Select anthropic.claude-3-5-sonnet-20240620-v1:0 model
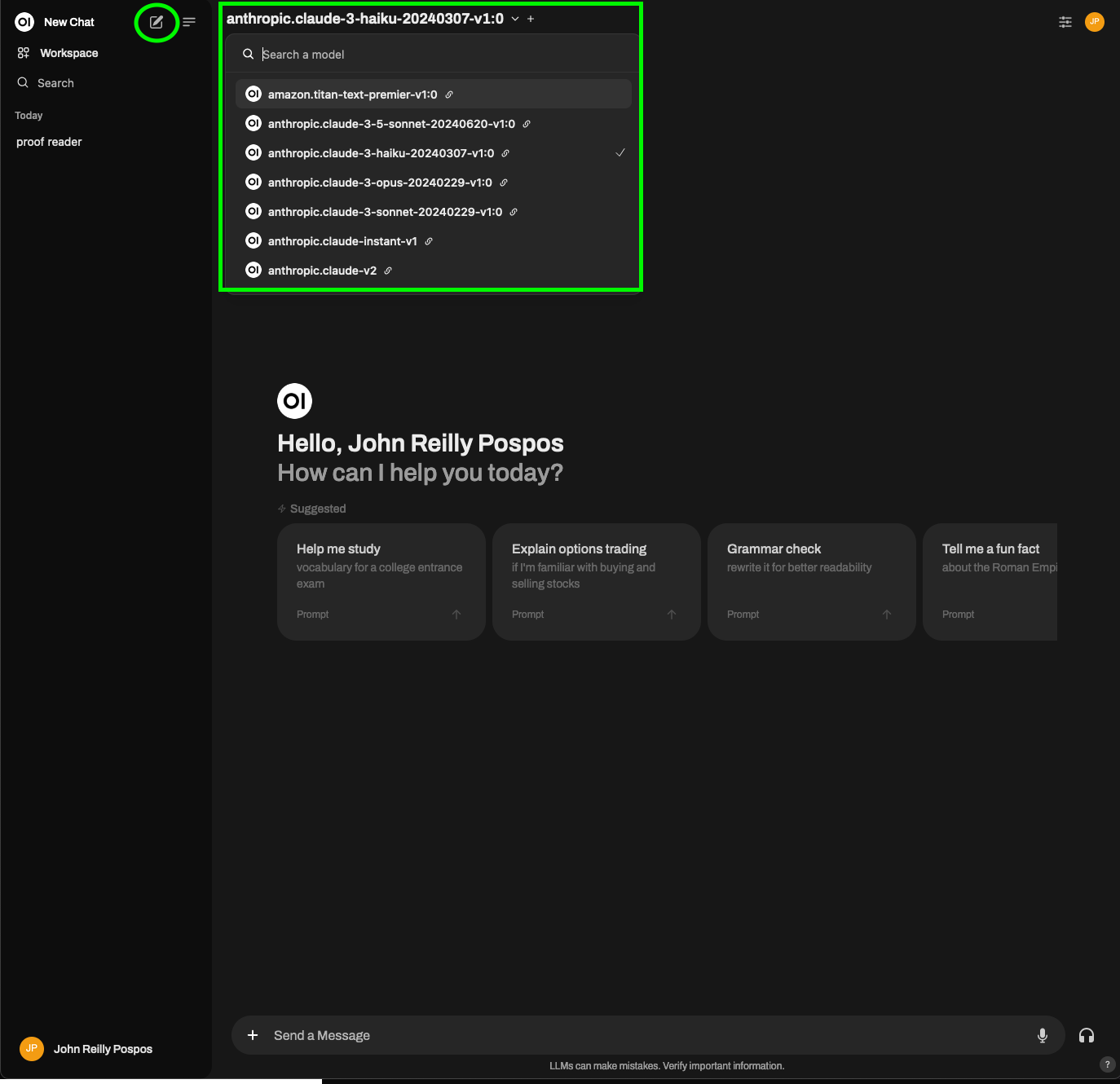Screen dimensions: 1120x1084 (x=434, y=124)
